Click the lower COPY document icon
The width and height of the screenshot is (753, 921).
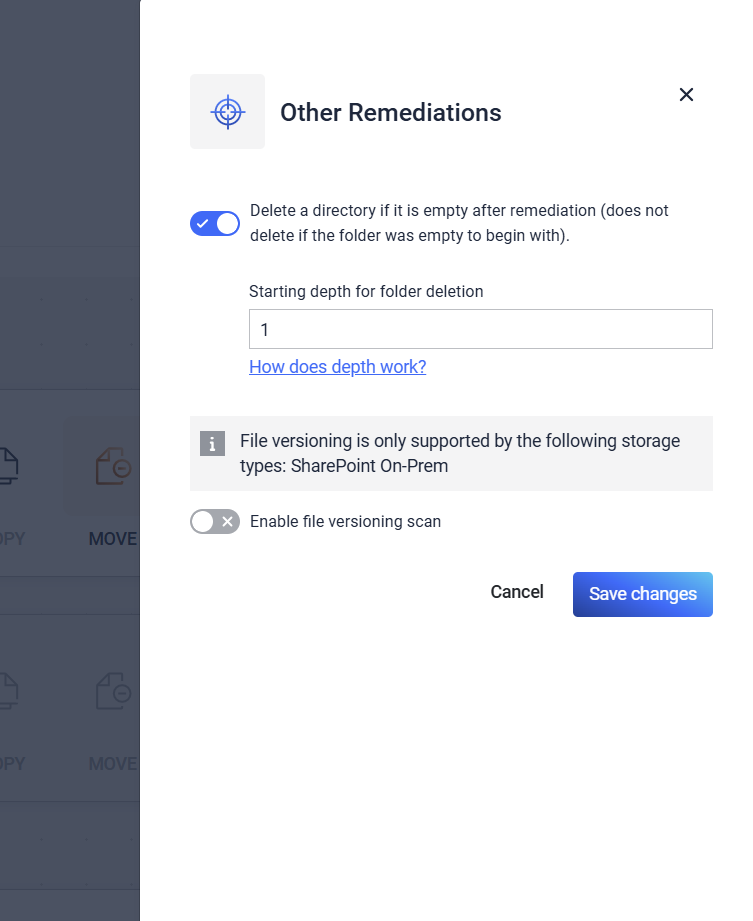point(8,691)
